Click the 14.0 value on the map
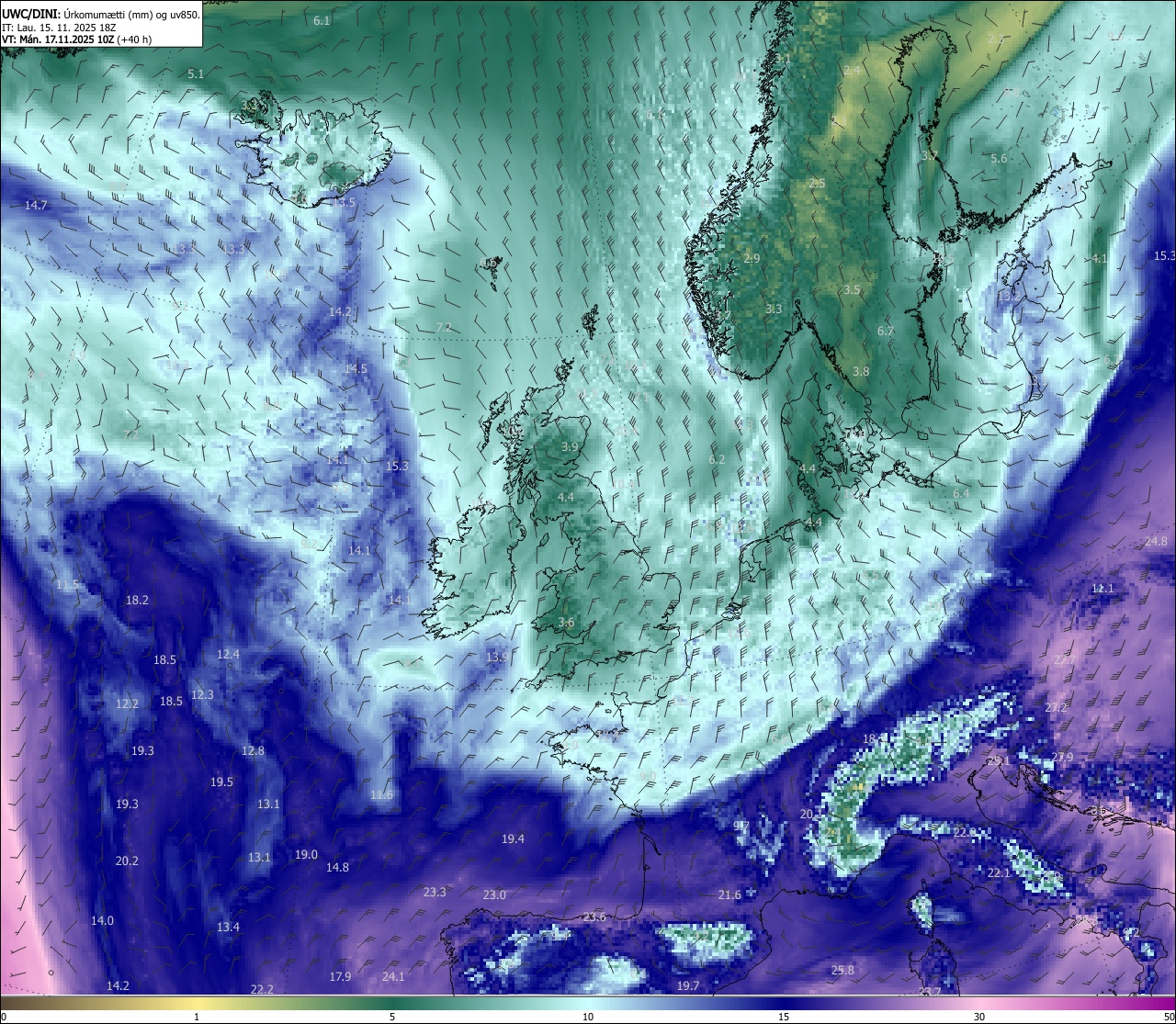1176x1024 pixels. tap(102, 920)
